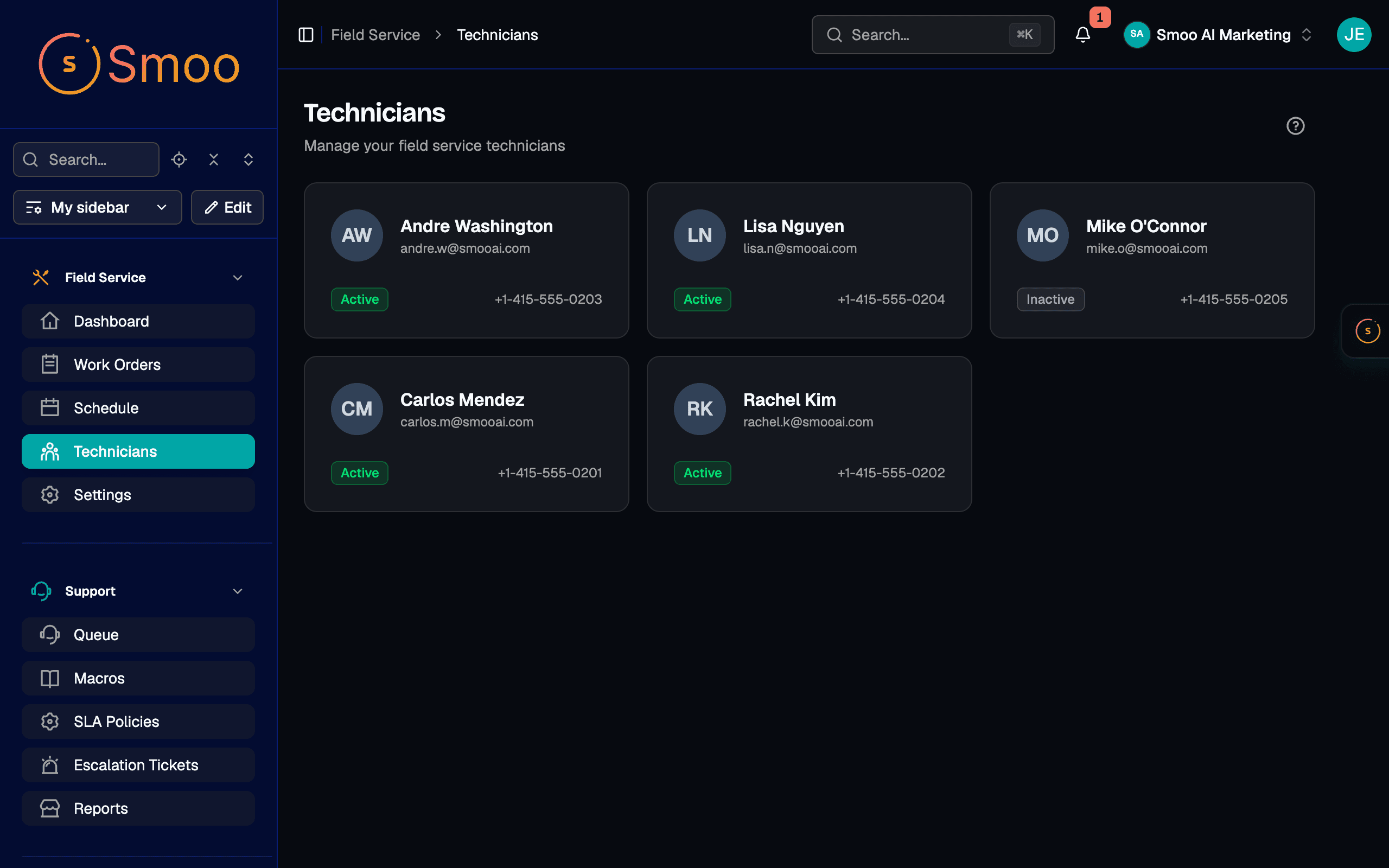The image size is (1389, 868).
Task: Click the locate target icon in sidebar
Action: pos(179,159)
